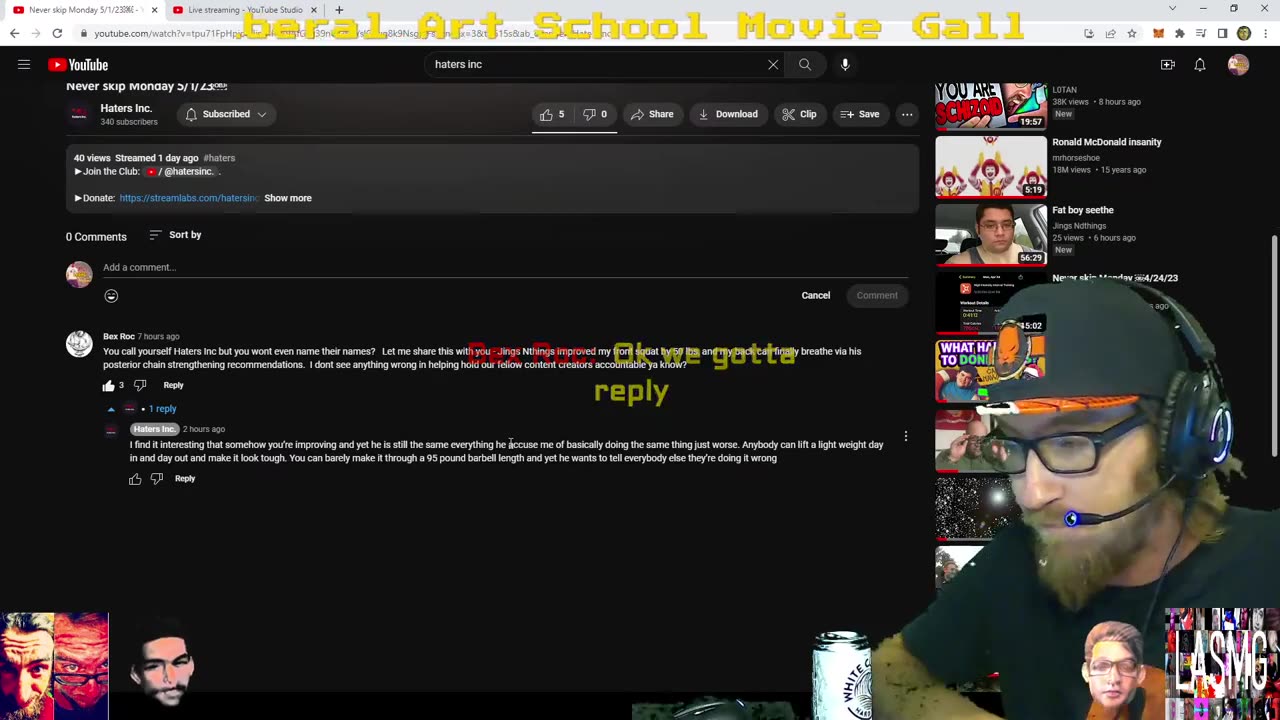Open the Bex Roc commenter name
The width and height of the screenshot is (1280, 720).
pyautogui.click(x=119, y=337)
